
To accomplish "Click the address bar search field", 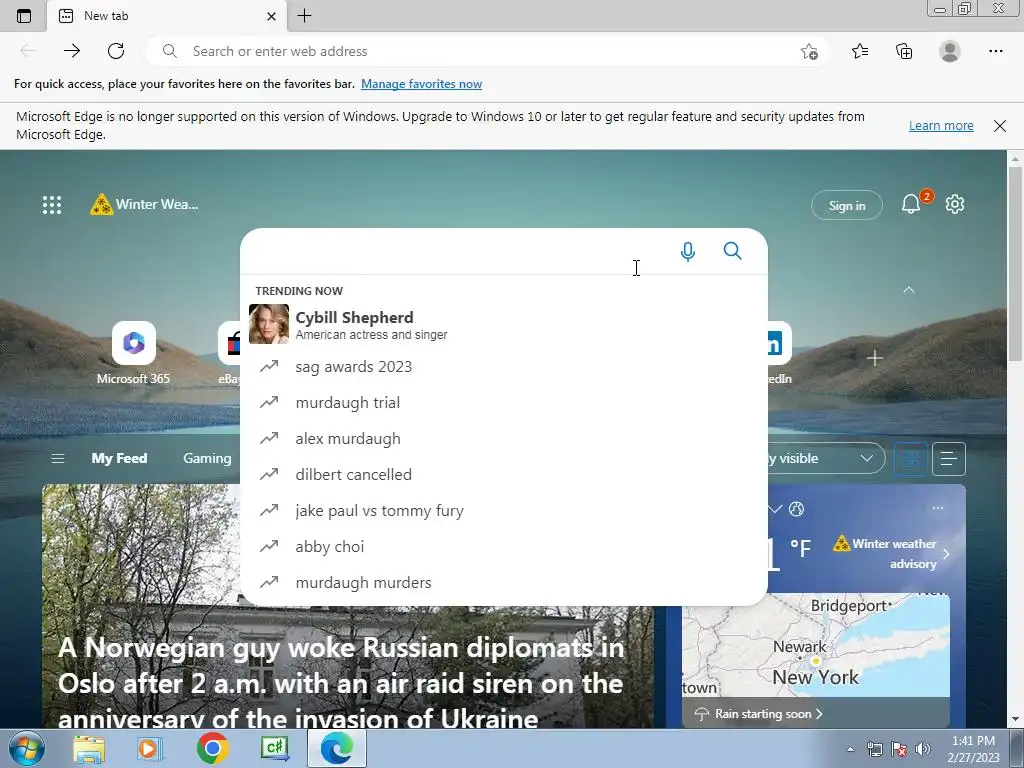I will click(487, 51).
